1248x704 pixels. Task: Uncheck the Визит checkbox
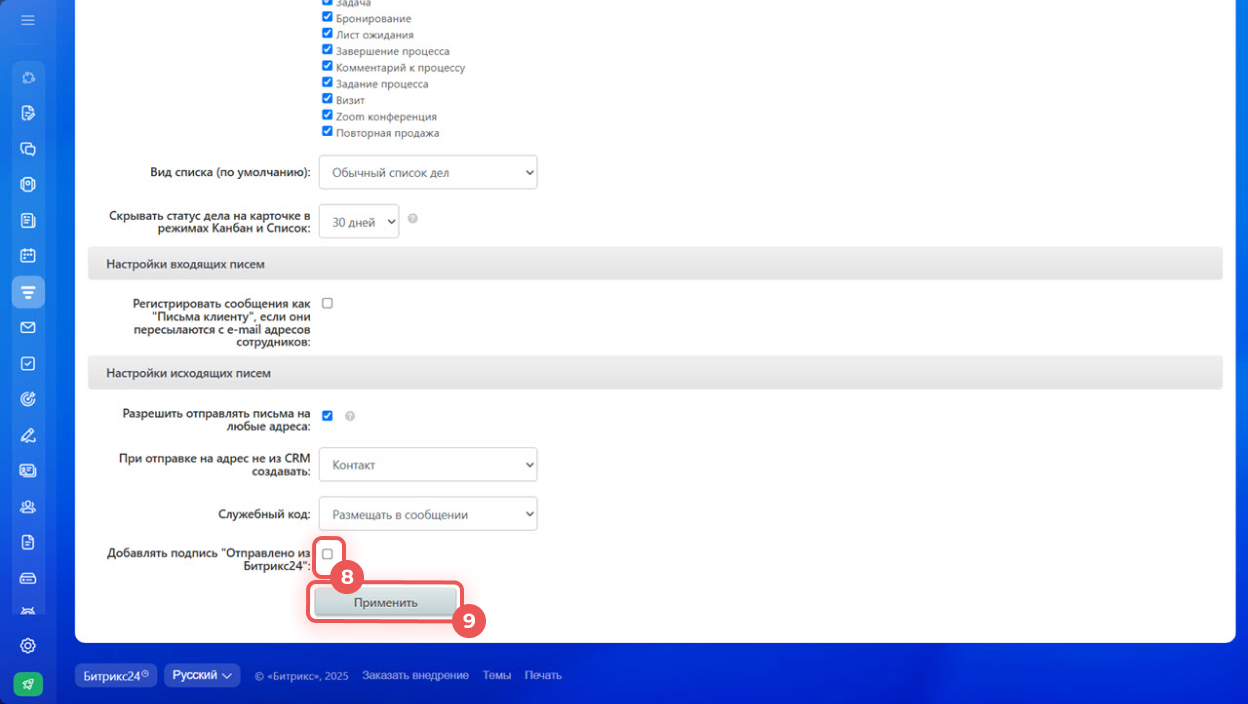[327, 99]
